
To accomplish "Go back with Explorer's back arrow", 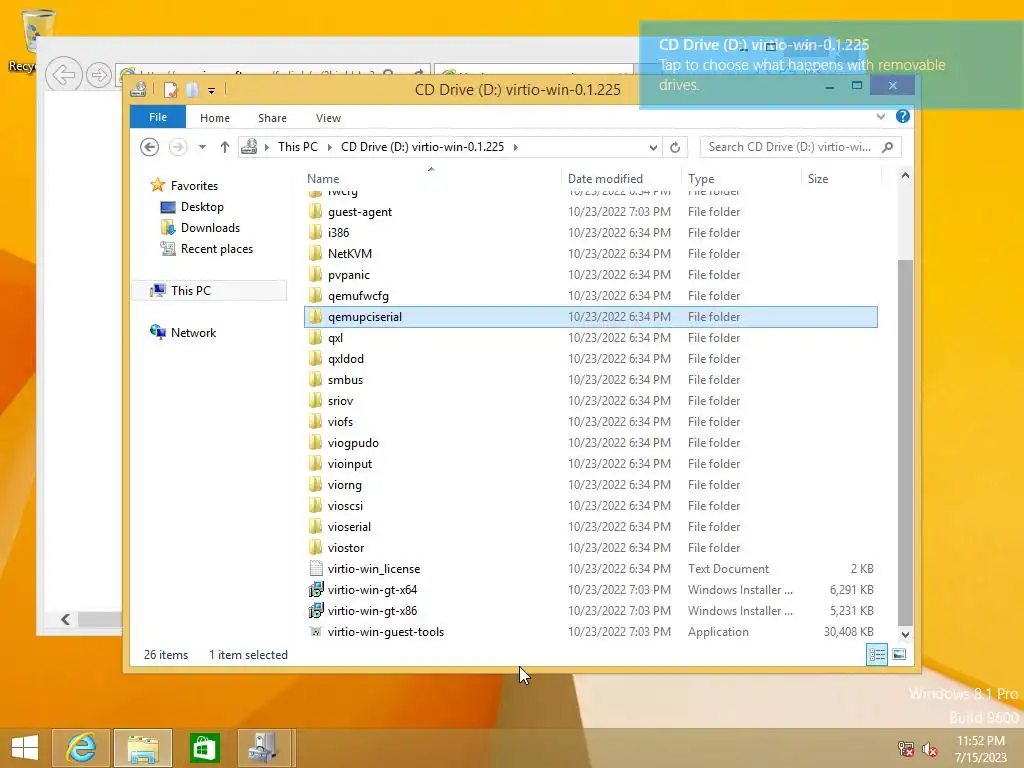I will coord(150,147).
